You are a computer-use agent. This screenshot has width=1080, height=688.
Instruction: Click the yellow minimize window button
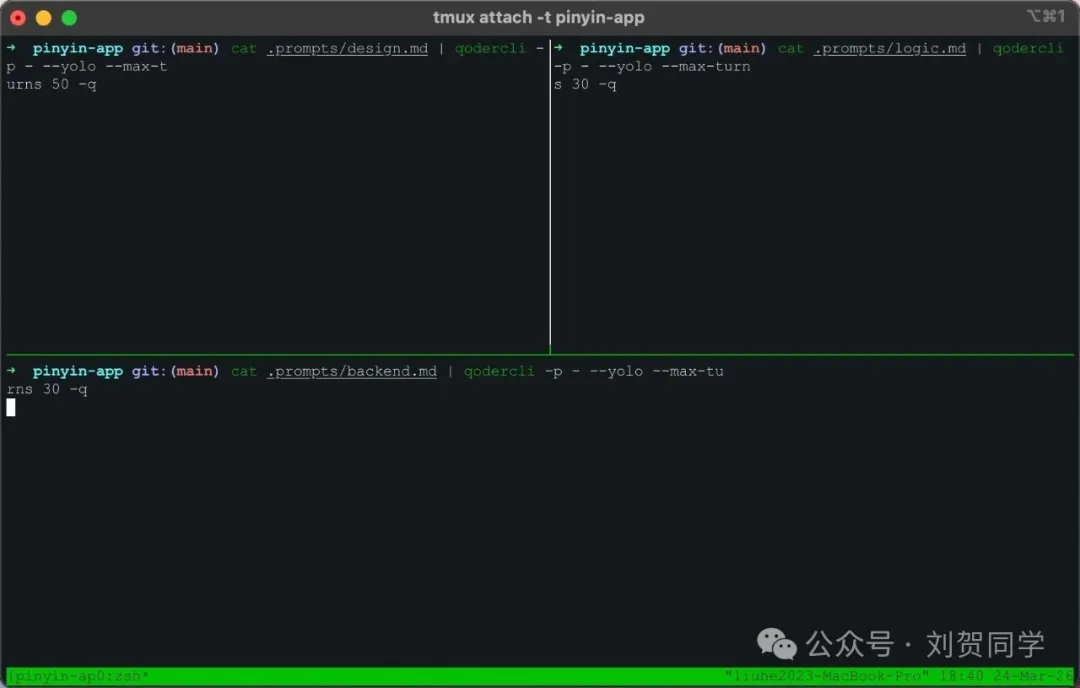tap(43, 18)
